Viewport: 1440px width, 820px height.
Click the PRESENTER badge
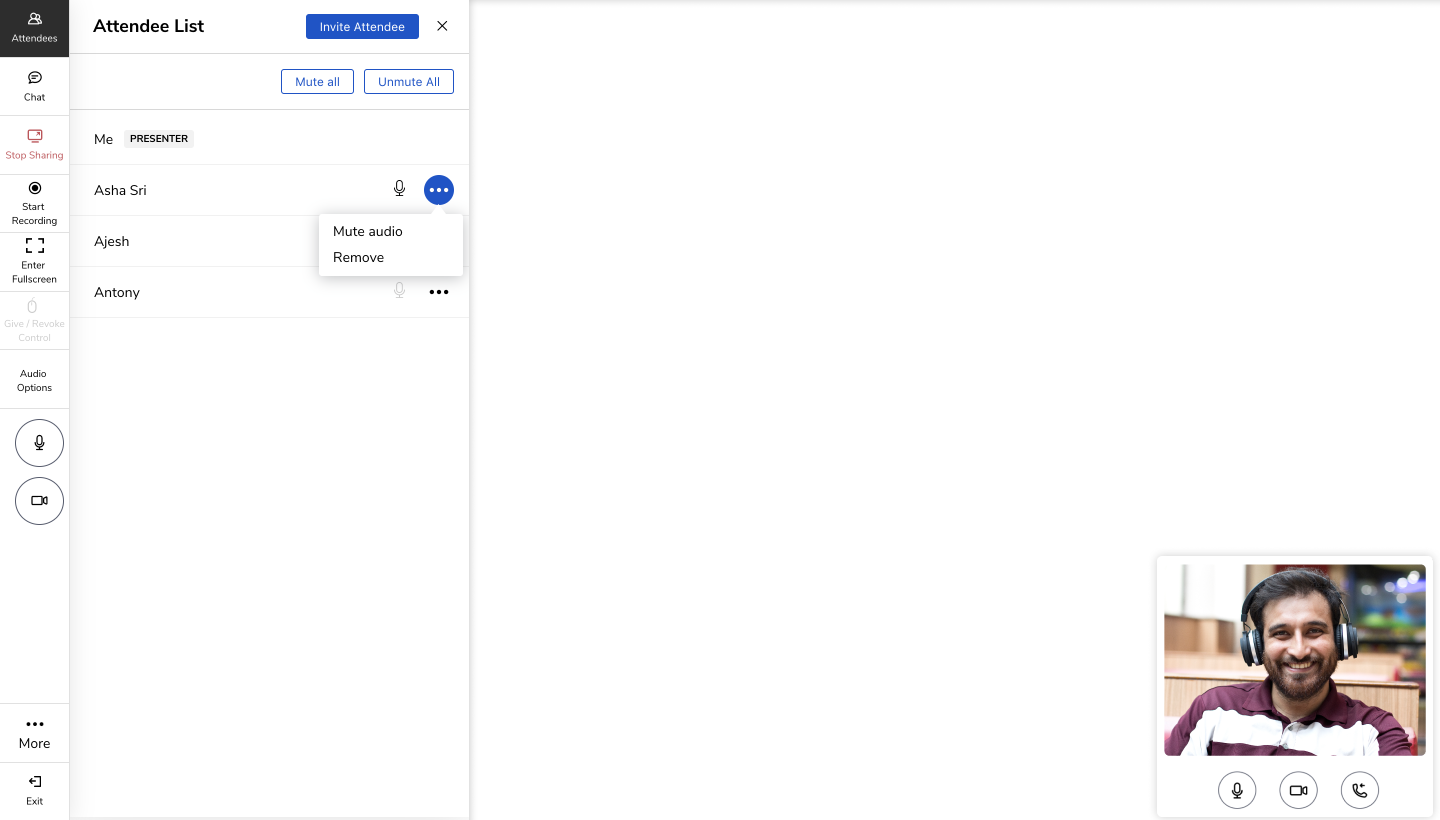click(159, 139)
